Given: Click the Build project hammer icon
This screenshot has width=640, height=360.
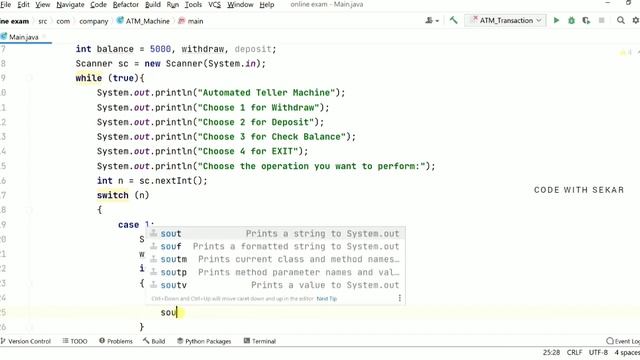Looking at the screenshot, I should pos(453,20).
